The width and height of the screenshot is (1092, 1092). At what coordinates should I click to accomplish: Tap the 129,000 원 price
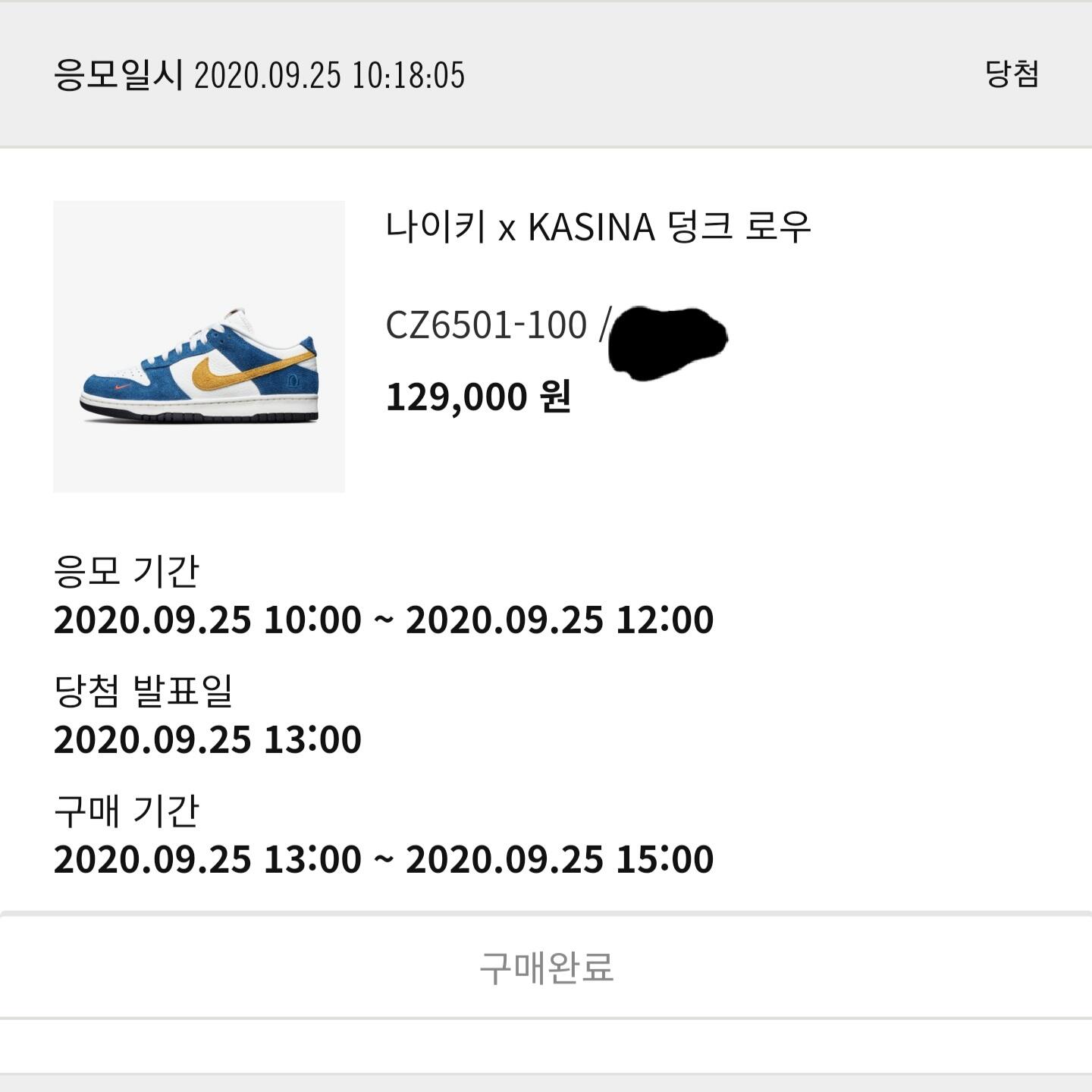(x=478, y=397)
